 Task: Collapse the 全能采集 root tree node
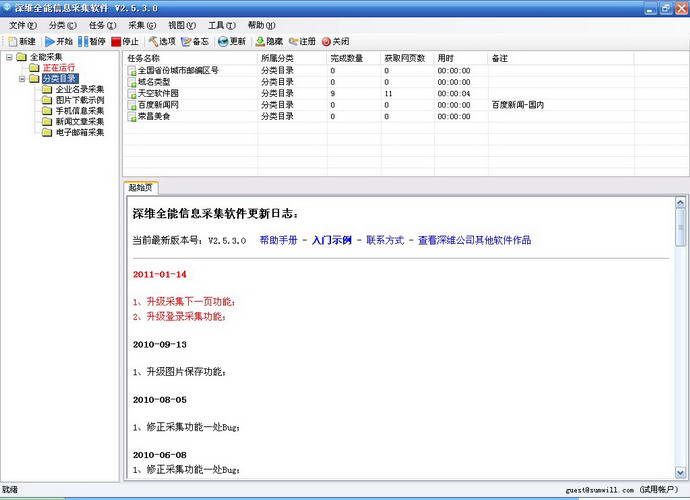(9, 57)
